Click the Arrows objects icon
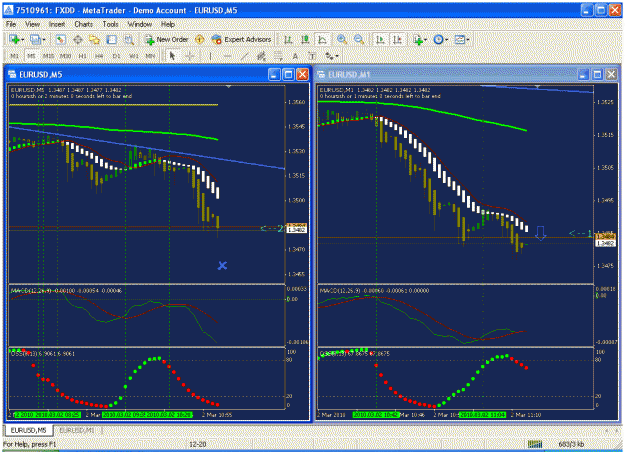 [x=329, y=56]
